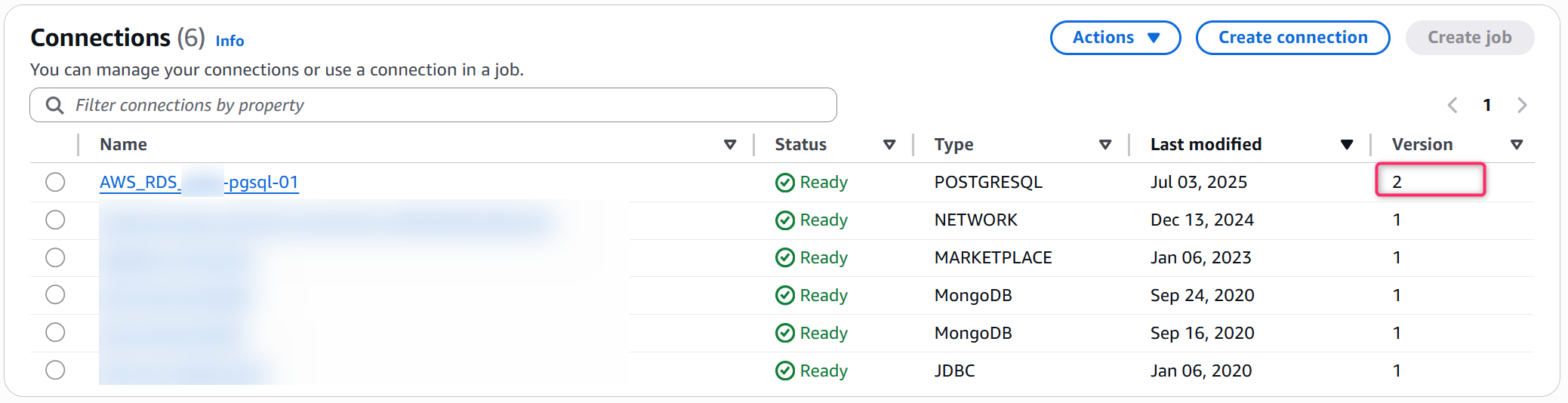The width and height of the screenshot is (1568, 403).
Task: Click the Dec 13, 2024 date cell
Action: 1202,220
